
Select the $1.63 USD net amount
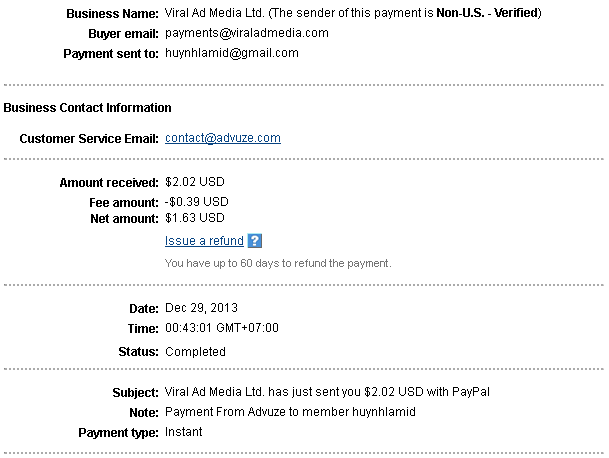pos(195,218)
